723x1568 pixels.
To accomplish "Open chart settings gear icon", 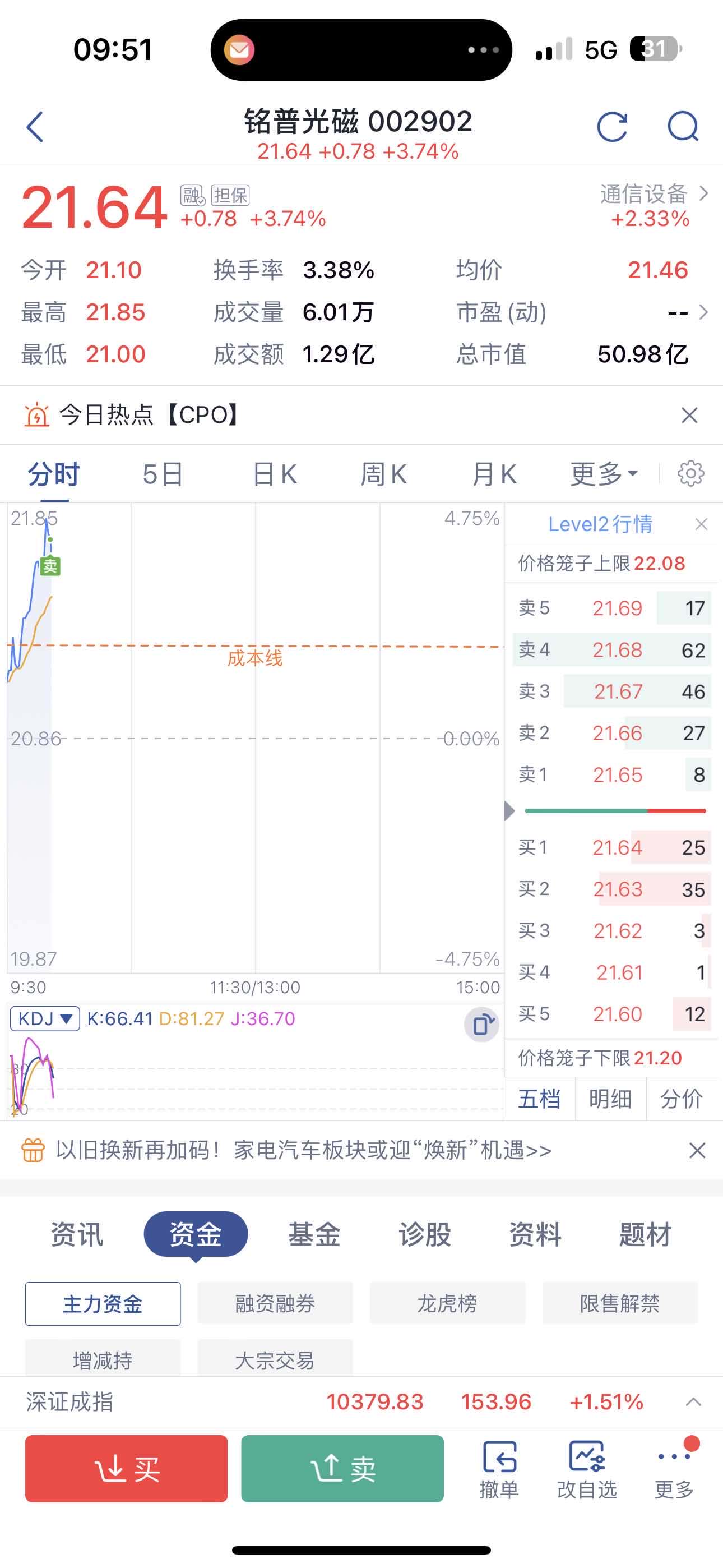I will [x=690, y=473].
